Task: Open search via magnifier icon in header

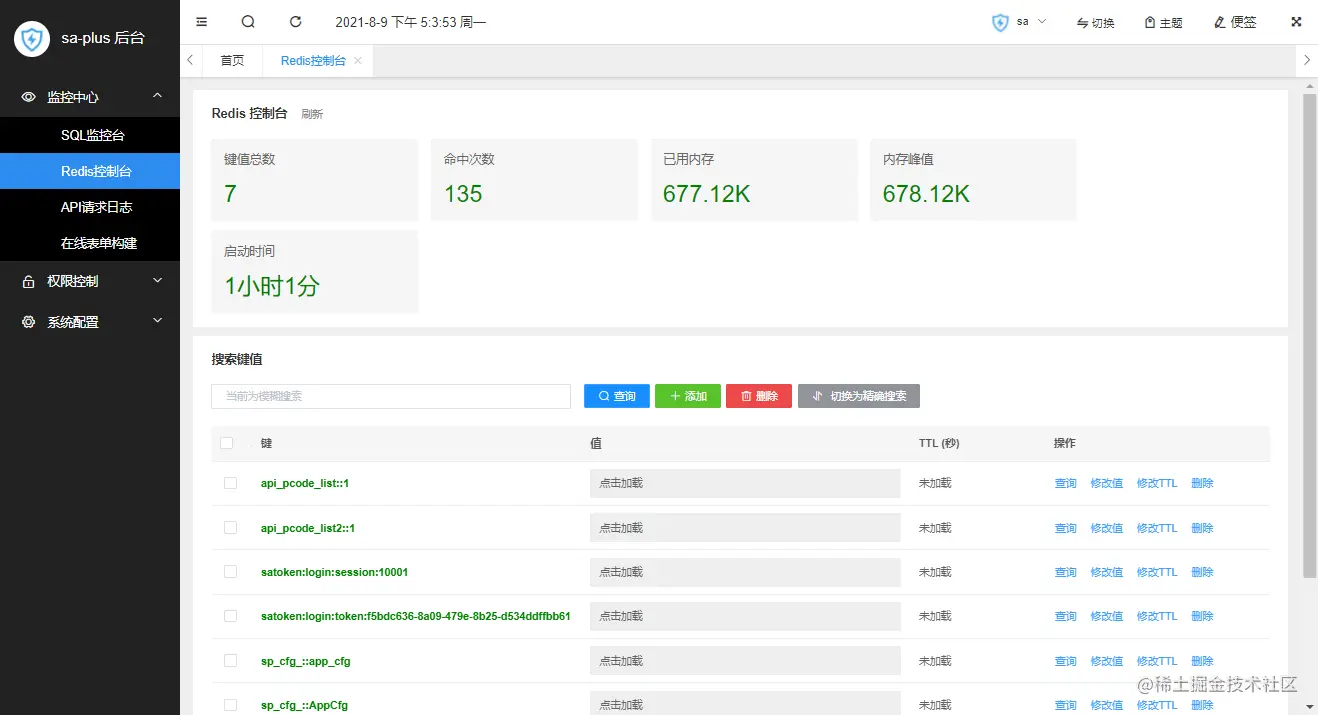Action: click(248, 21)
